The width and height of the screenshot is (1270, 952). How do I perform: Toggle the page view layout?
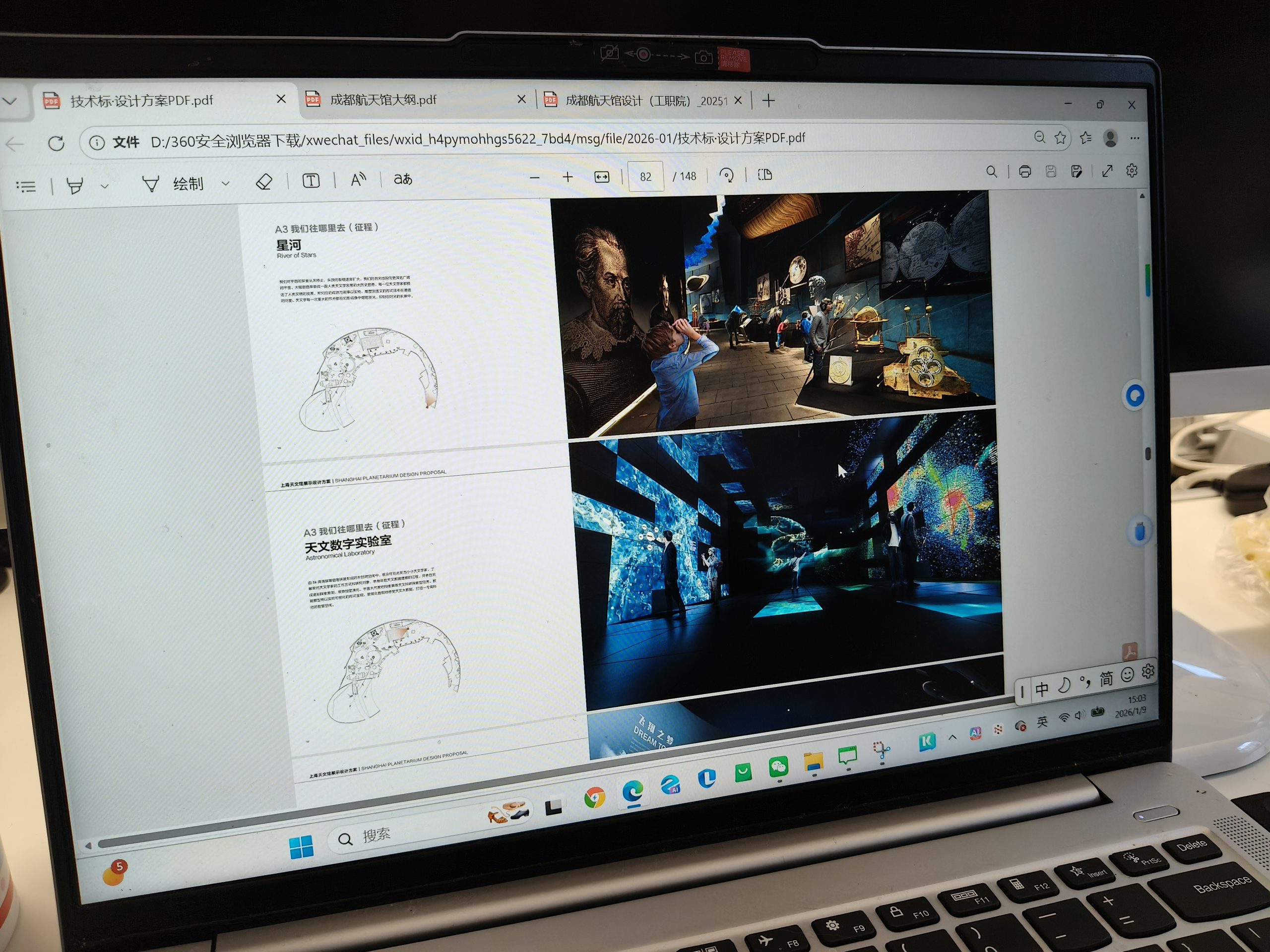765,175
